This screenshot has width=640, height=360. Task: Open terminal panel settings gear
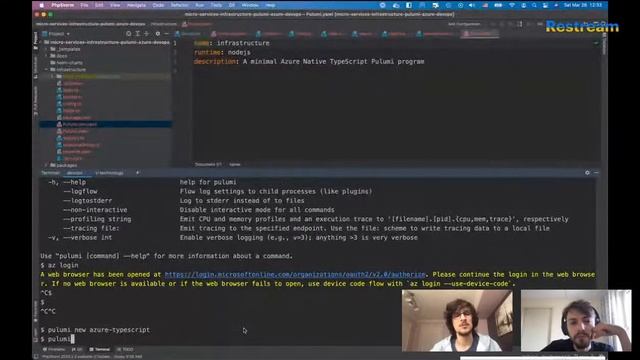pos(587,173)
